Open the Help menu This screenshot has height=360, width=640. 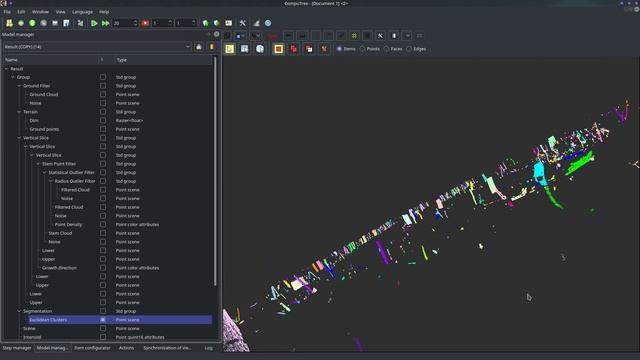(x=104, y=12)
